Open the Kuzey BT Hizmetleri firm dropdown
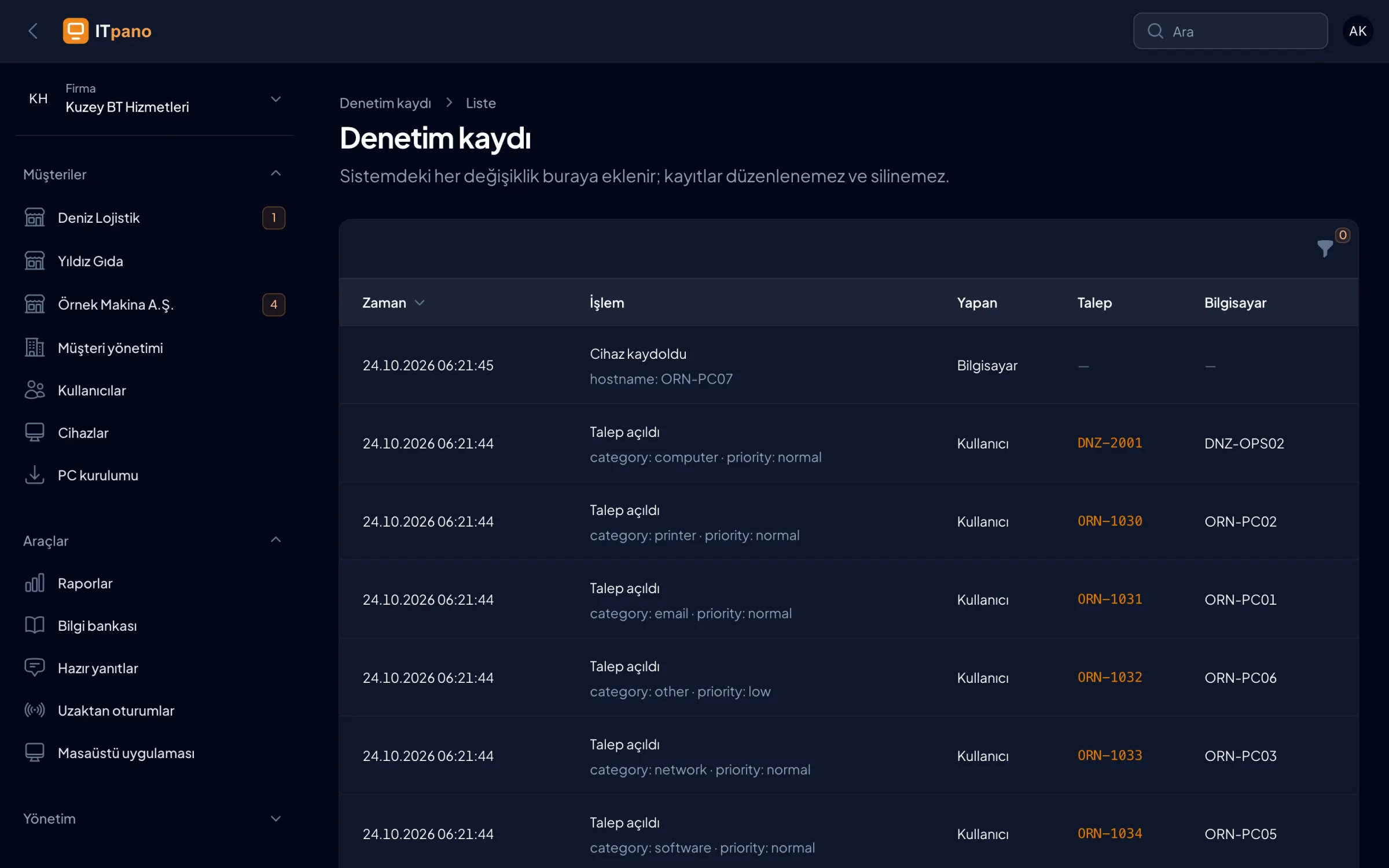The image size is (1389, 868). (x=154, y=99)
